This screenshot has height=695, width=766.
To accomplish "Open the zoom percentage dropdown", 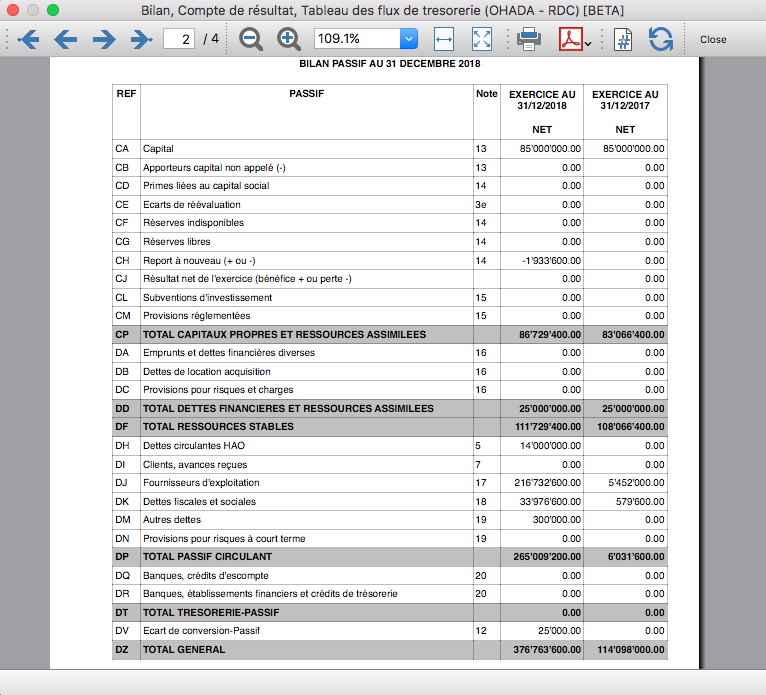I will coord(409,39).
